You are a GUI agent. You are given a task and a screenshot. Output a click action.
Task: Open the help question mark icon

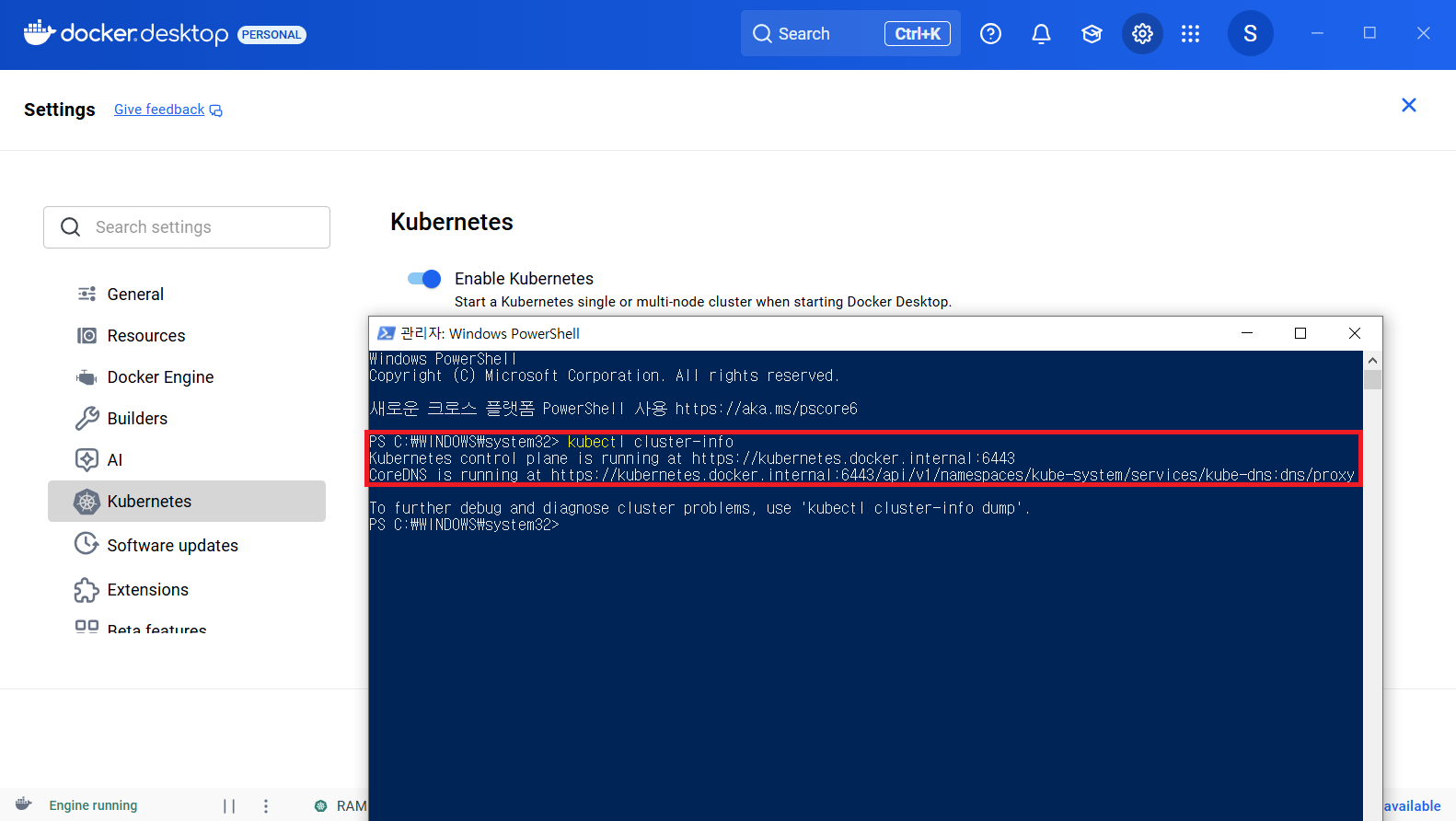pos(990,34)
